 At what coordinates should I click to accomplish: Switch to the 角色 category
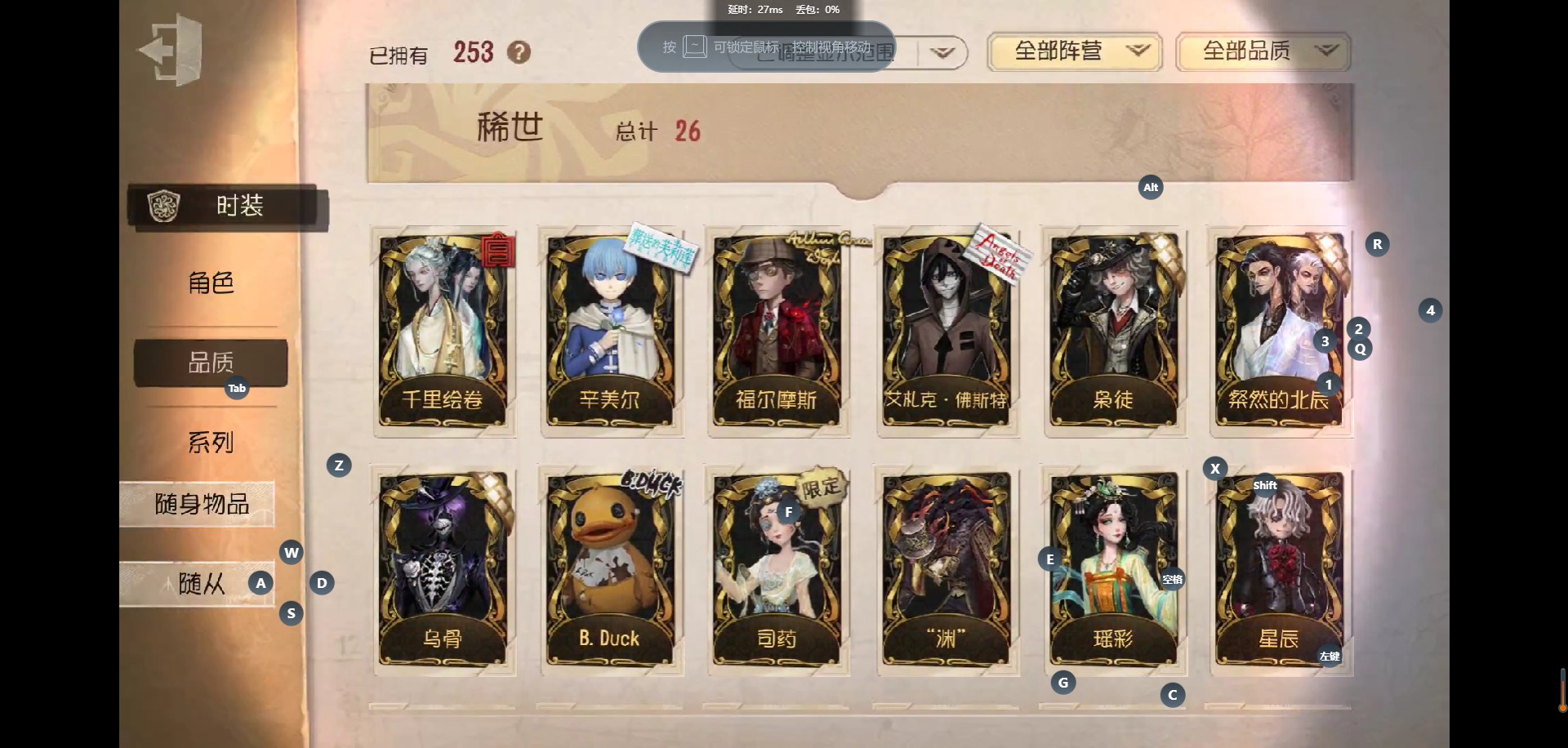(x=212, y=283)
